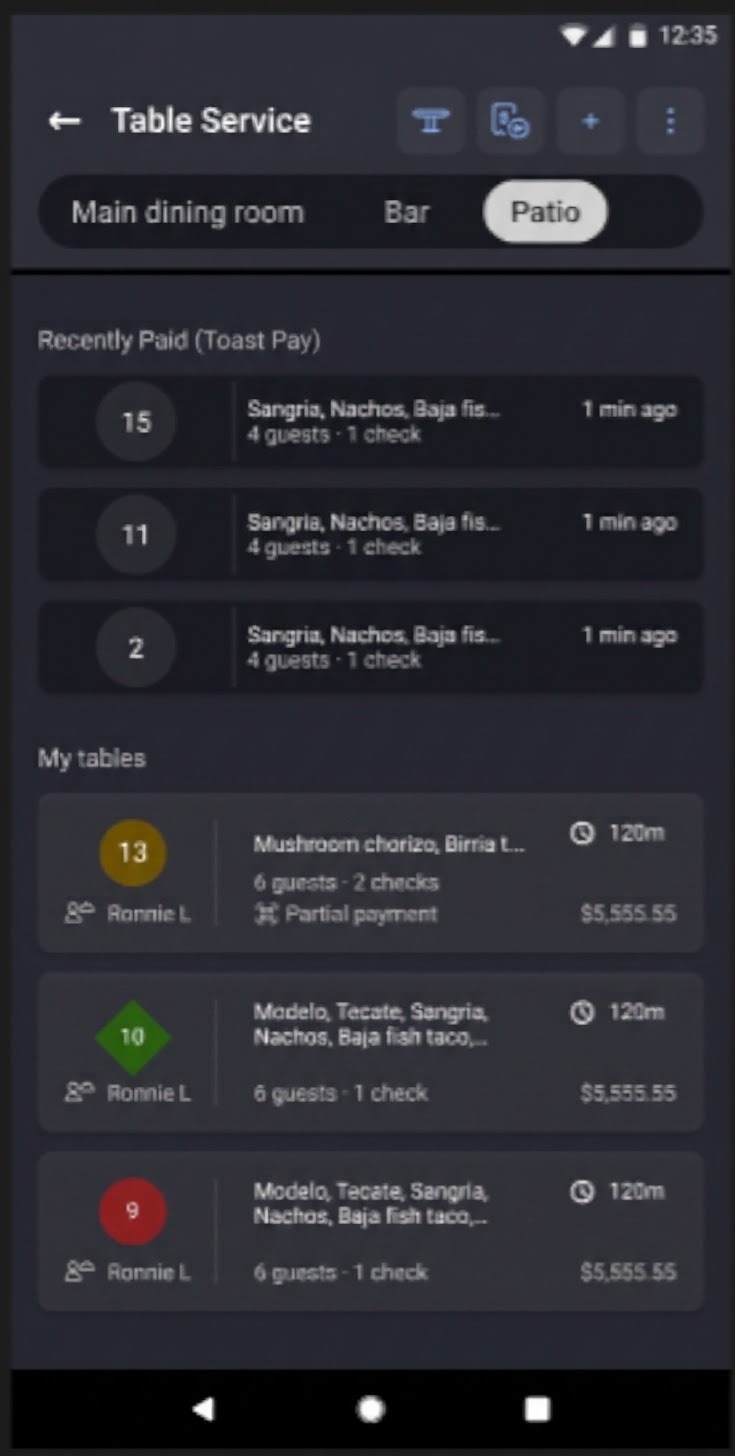Select the red table 9 circle badge
The height and width of the screenshot is (1456, 735).
coord(133,1212)
